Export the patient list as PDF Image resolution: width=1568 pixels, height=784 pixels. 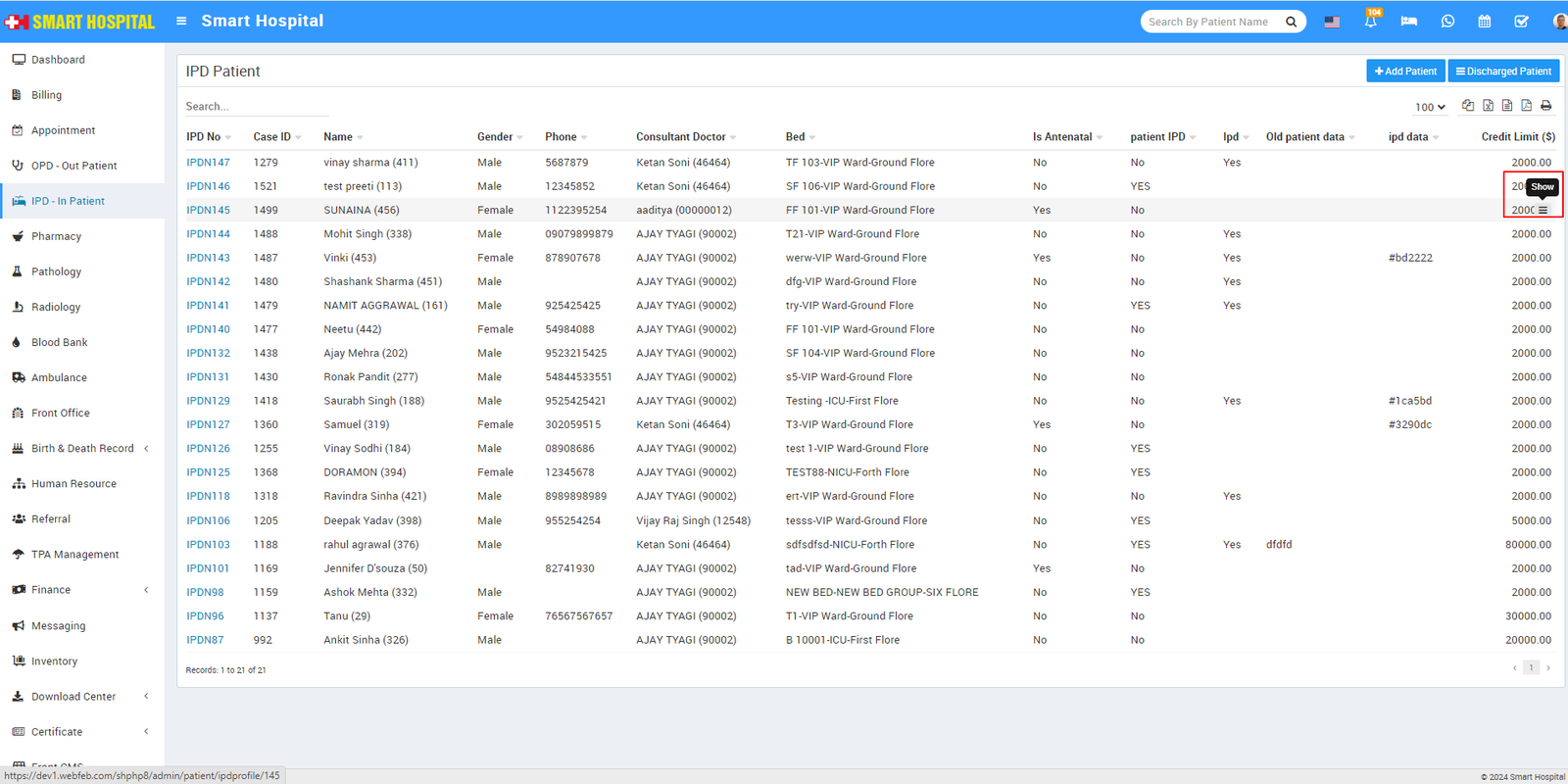pos(1526,106)
